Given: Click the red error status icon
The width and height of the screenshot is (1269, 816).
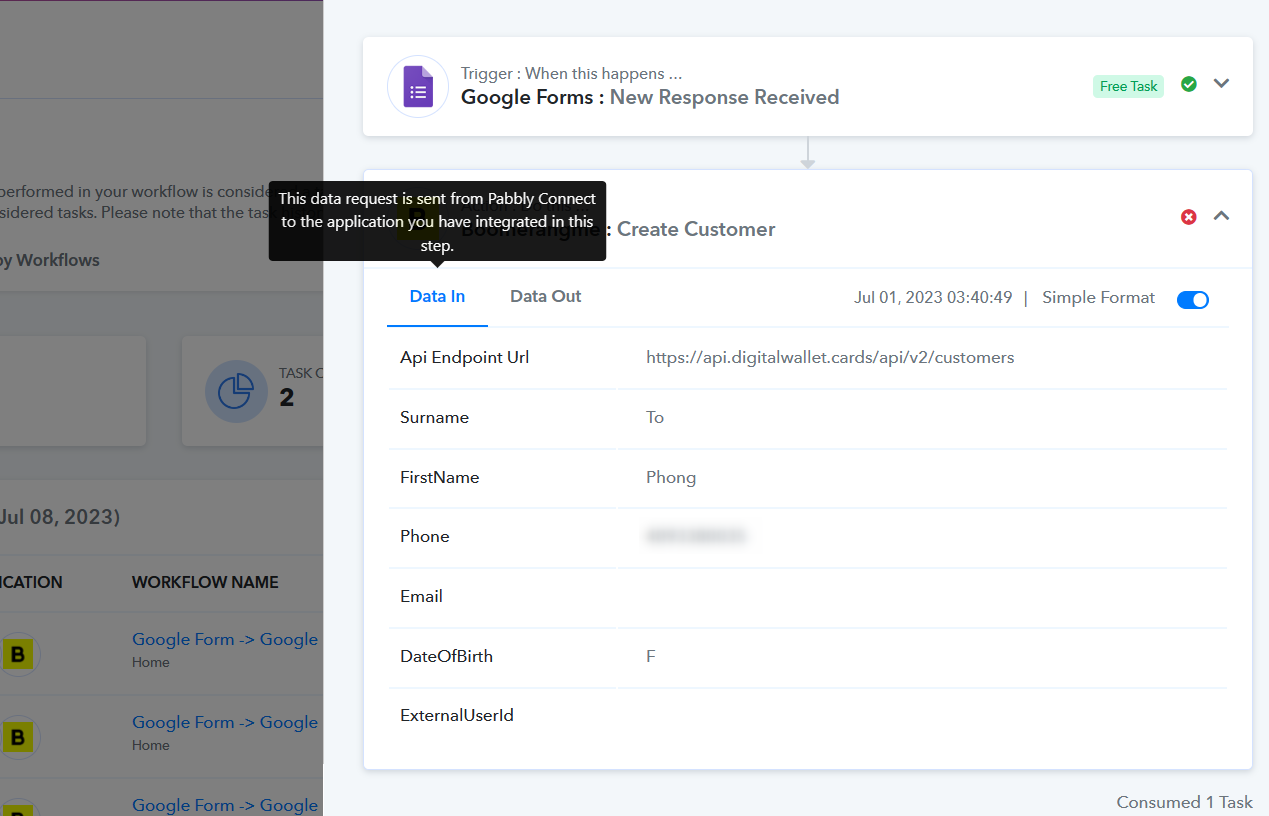Looking at the screenshot, I should click(1189, 216).
